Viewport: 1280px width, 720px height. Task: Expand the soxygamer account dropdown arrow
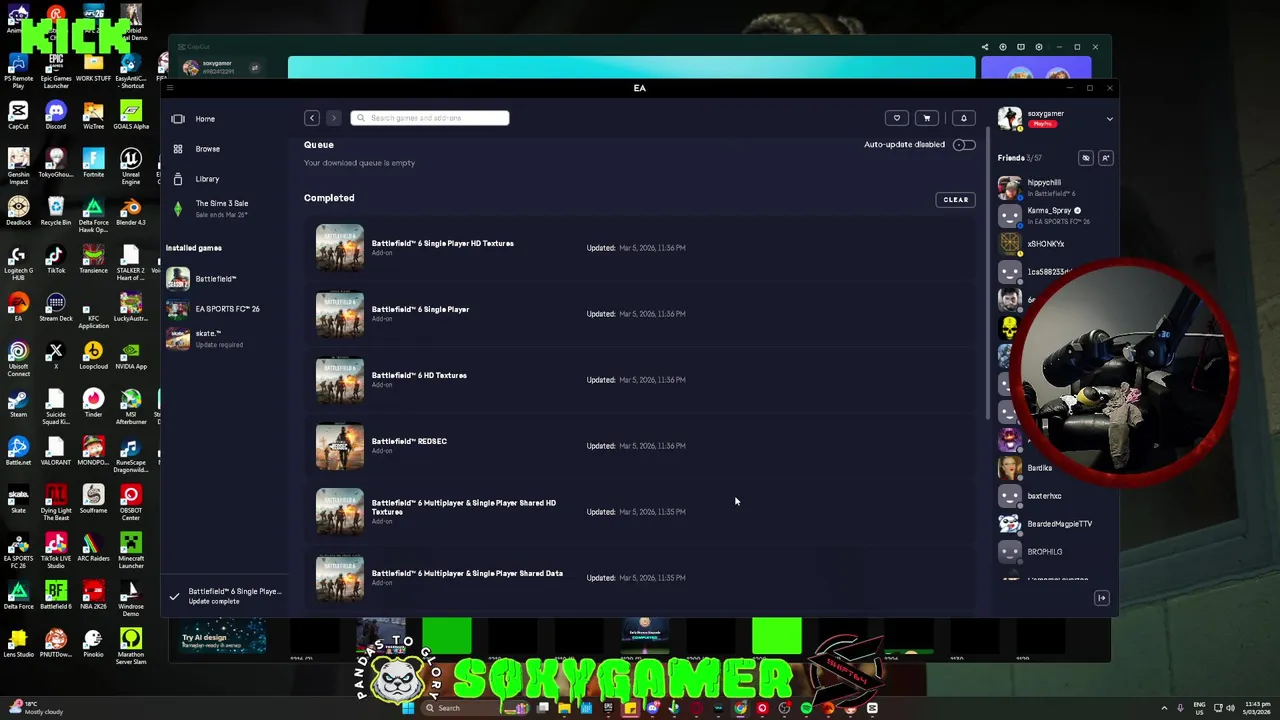click(1109, 119)
